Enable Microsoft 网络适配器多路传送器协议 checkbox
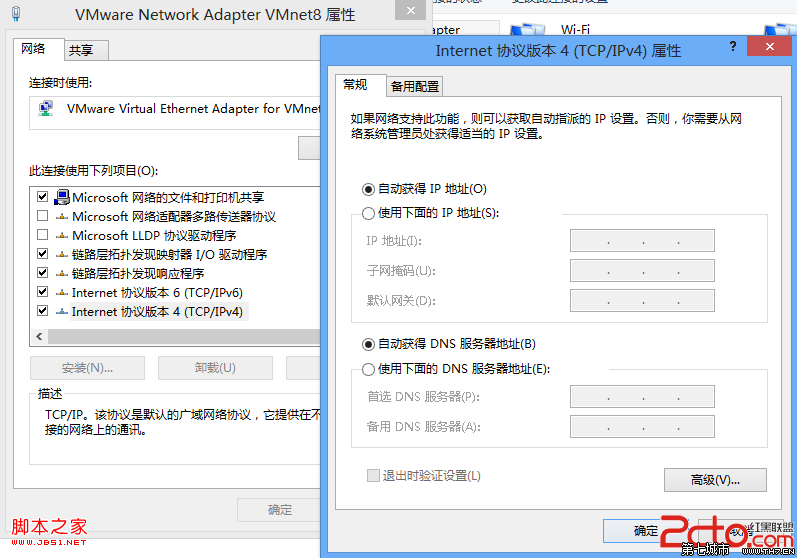The image size is (797, 558). 42,216
